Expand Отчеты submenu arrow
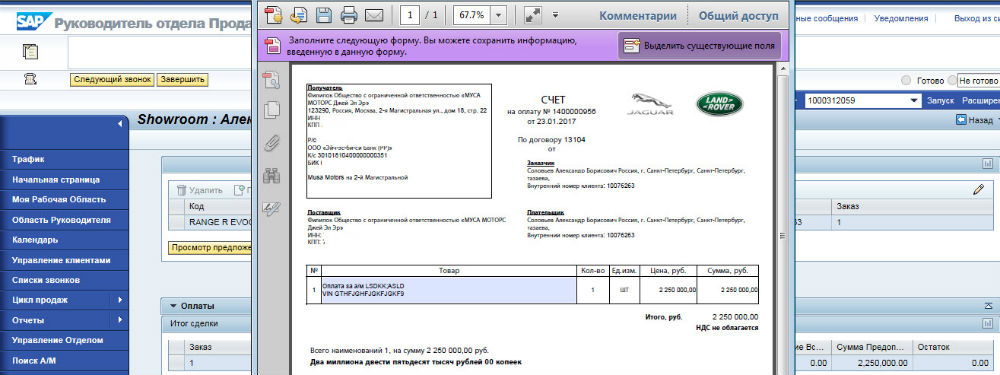 120,320
